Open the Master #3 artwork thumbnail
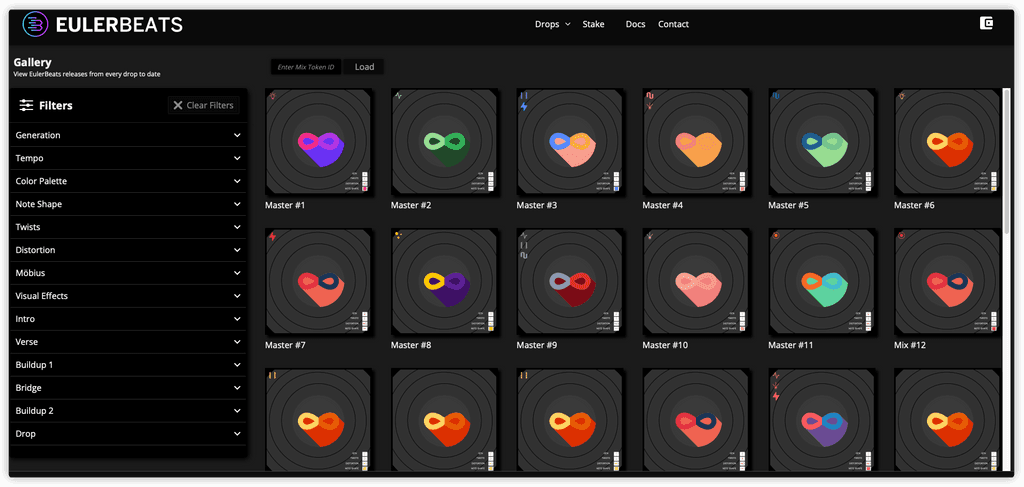 pyautogui.click(x=570, y=142)
